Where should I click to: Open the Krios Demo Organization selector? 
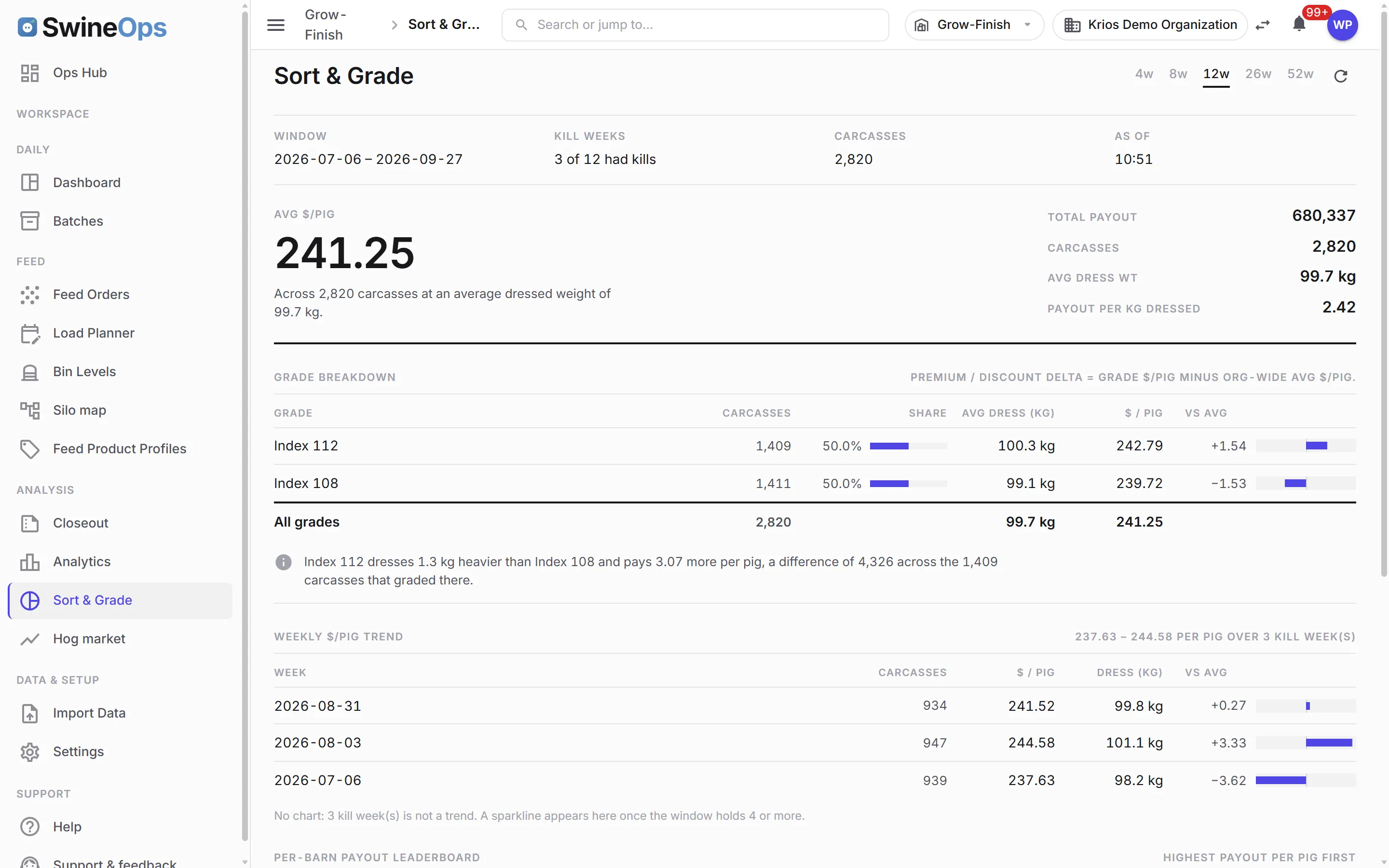coord(1150,25)
